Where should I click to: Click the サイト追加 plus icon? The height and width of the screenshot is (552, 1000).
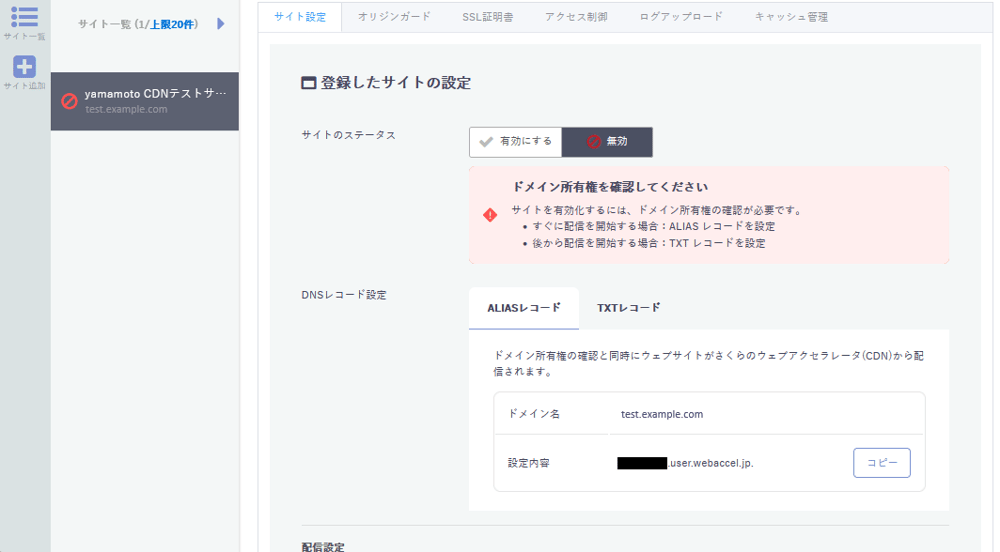pos(24,66)
